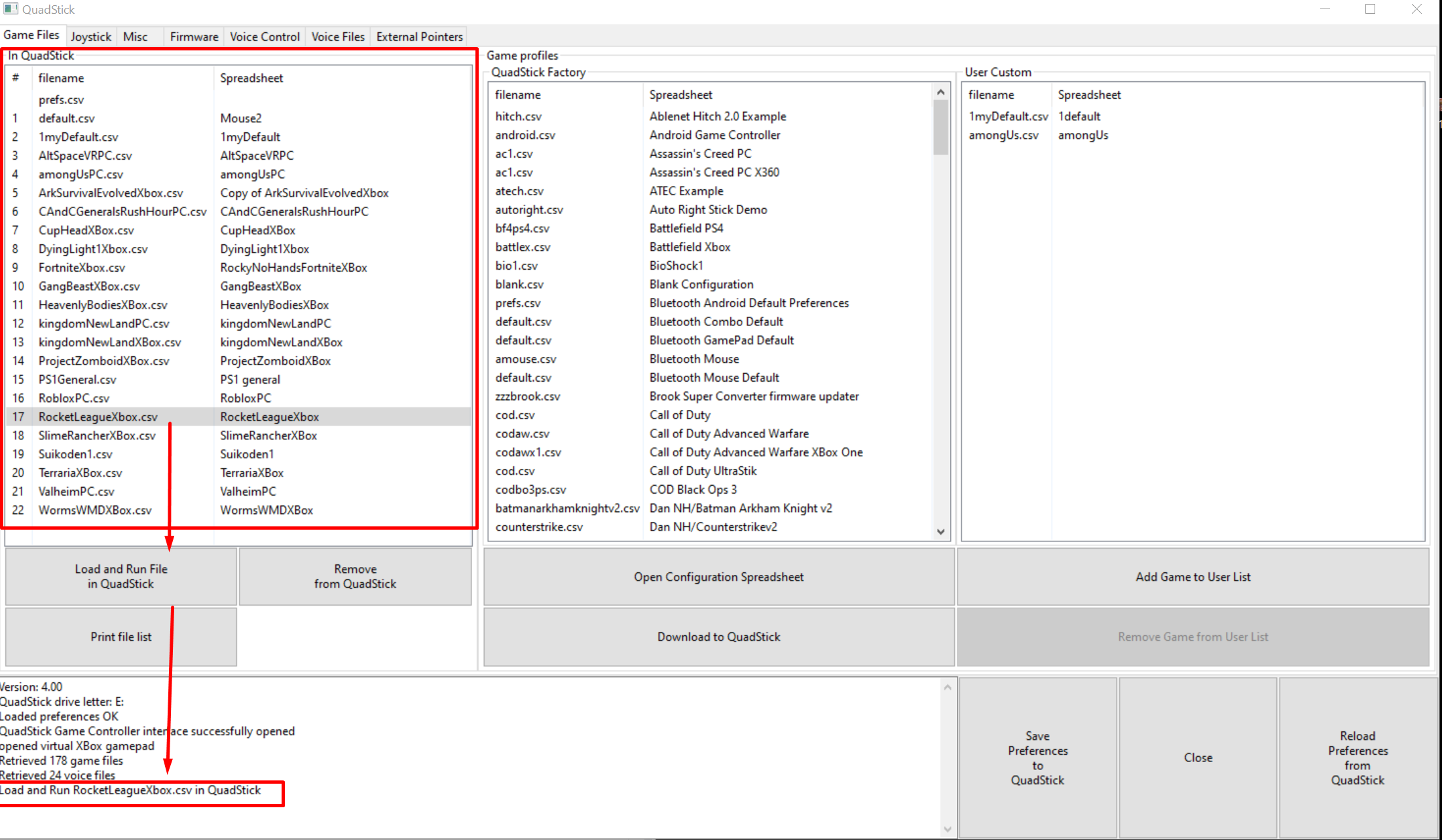Select RocketLeagueXbox.csv in the QuadStick list

tap(238, 417)
